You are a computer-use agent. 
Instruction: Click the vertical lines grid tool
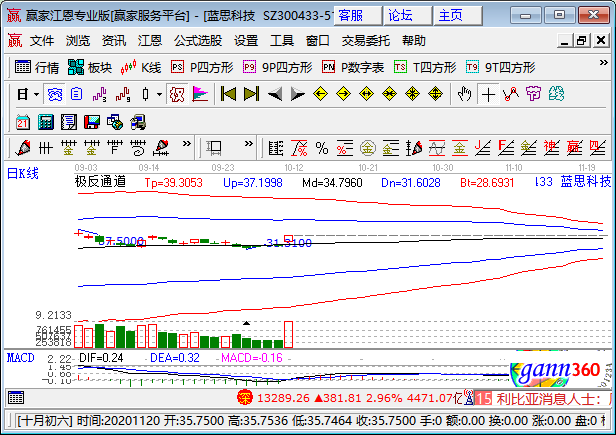tap(46, 148)
